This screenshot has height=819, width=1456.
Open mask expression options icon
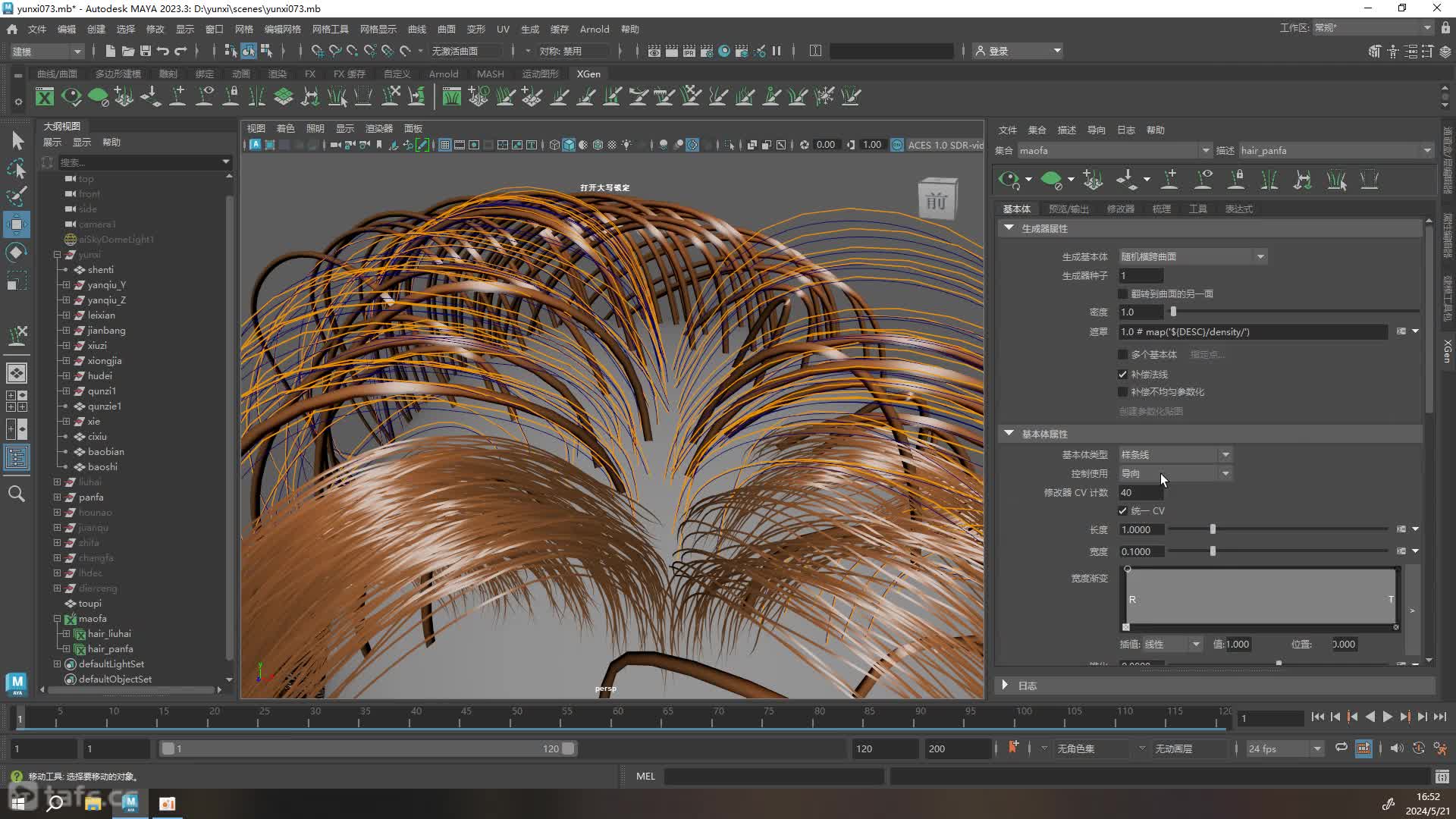pyautogui.click(x=1401, y=331)
